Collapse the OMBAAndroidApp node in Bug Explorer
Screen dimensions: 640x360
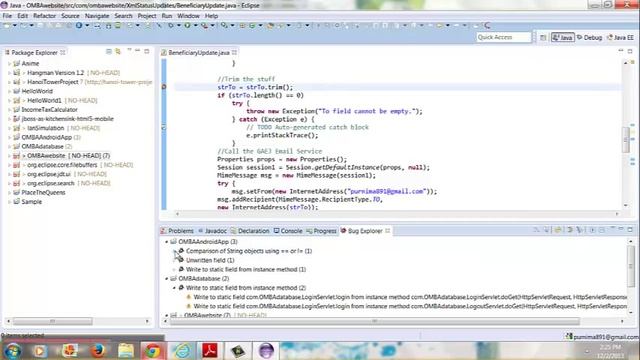pos(167,242)
